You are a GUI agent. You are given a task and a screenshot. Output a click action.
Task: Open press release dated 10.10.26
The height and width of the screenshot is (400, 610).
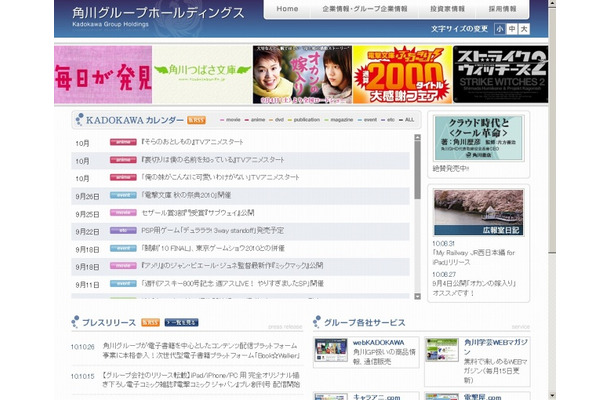(201, 351)
